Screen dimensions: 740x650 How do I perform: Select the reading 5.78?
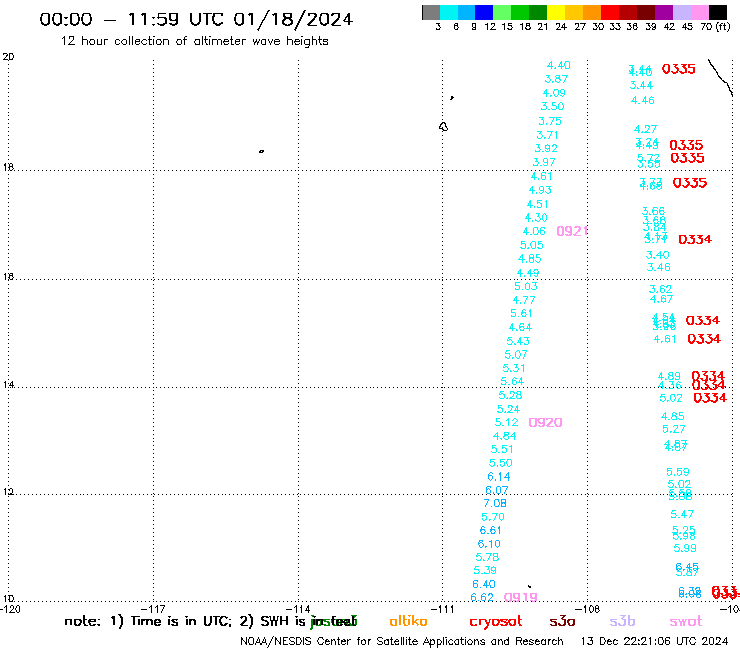(x=487, y=557)
